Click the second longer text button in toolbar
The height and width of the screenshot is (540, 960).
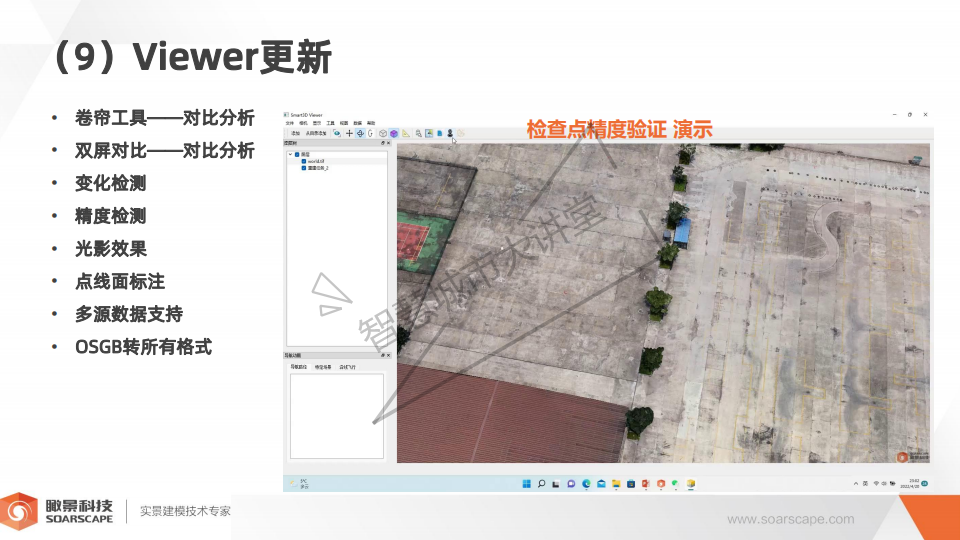tap(316, 133)
